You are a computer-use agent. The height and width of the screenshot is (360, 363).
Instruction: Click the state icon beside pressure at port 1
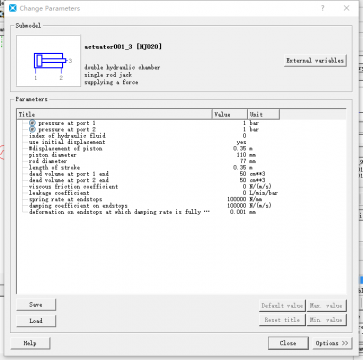(x=32, y=123)
